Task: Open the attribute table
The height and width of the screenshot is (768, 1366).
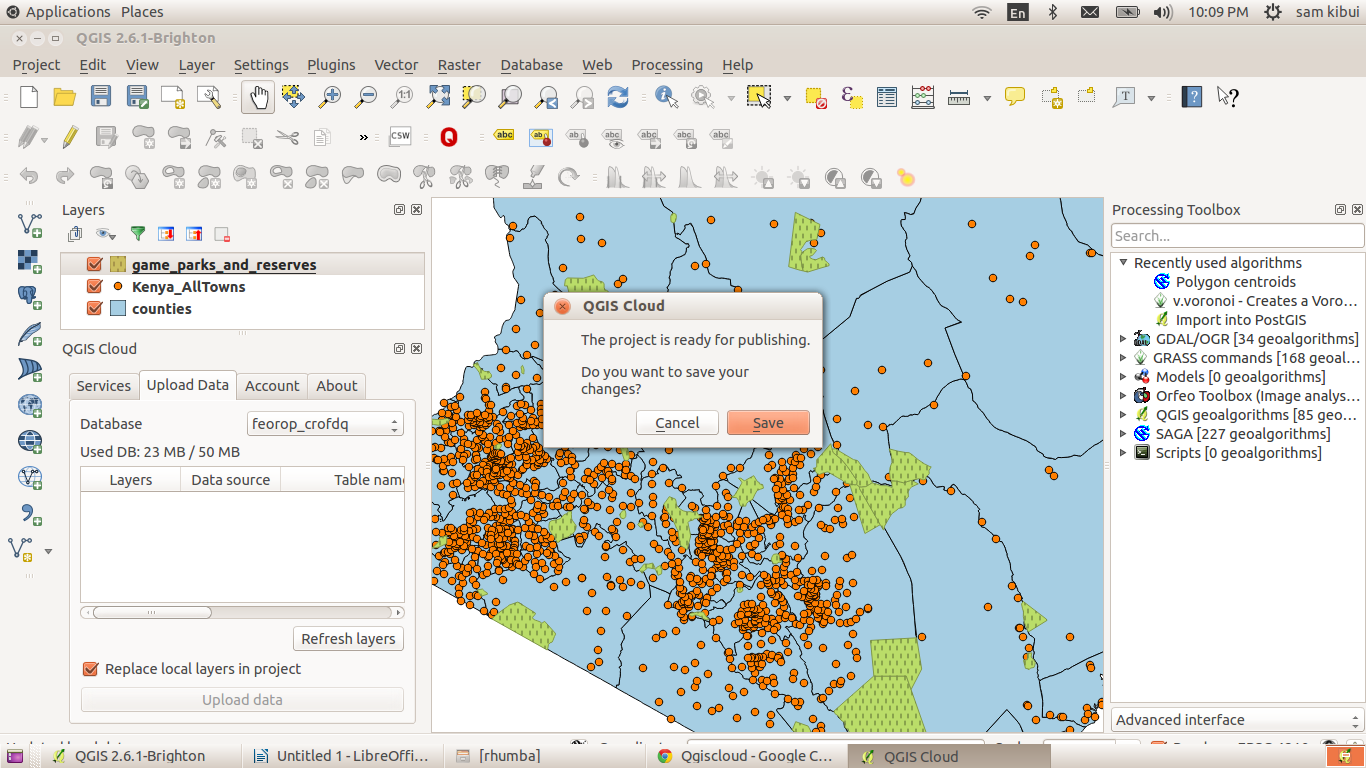Action: coord(887,97)
